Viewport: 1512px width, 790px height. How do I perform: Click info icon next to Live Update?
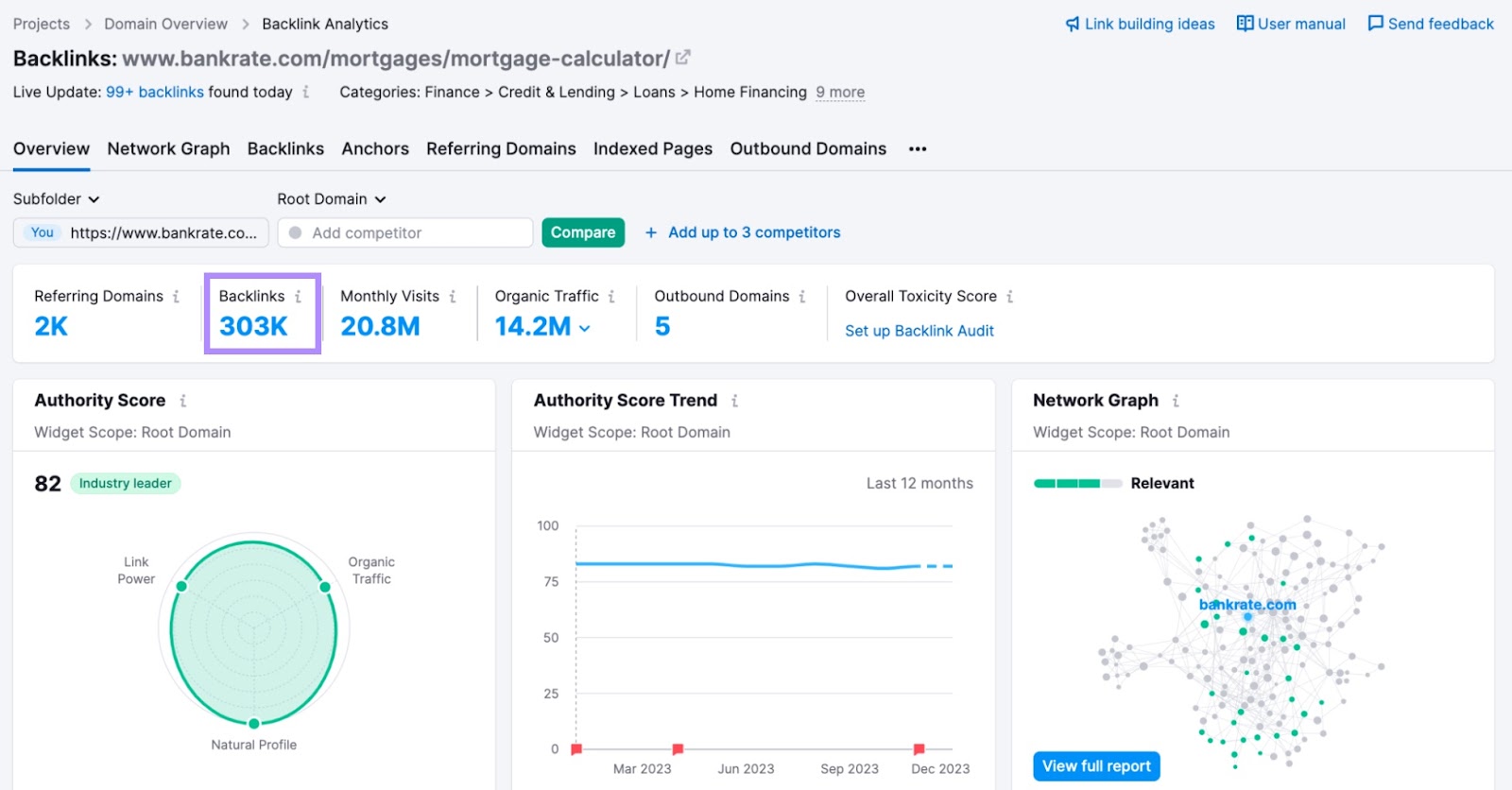305,93
